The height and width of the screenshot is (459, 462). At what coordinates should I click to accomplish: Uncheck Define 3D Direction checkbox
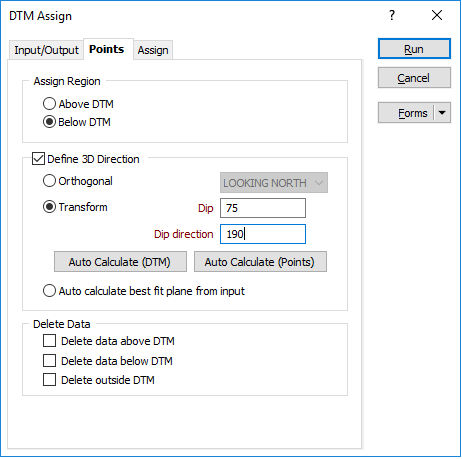(x=38, y=159)
